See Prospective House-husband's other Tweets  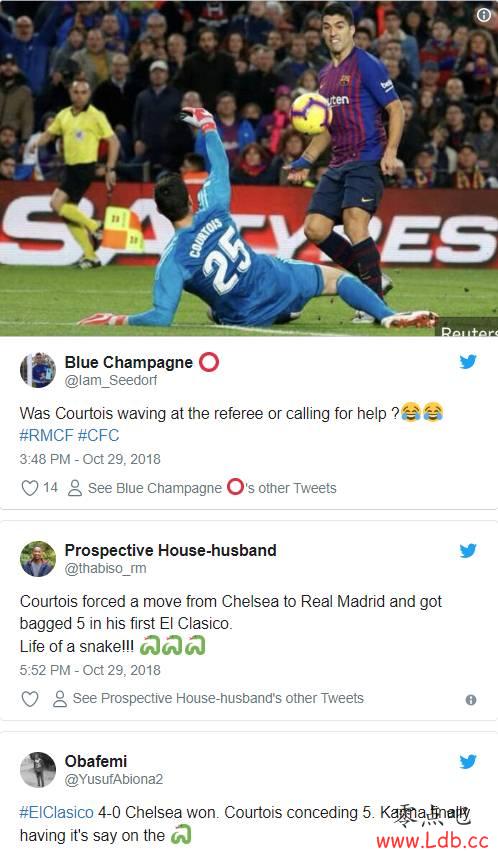[208, 698]
